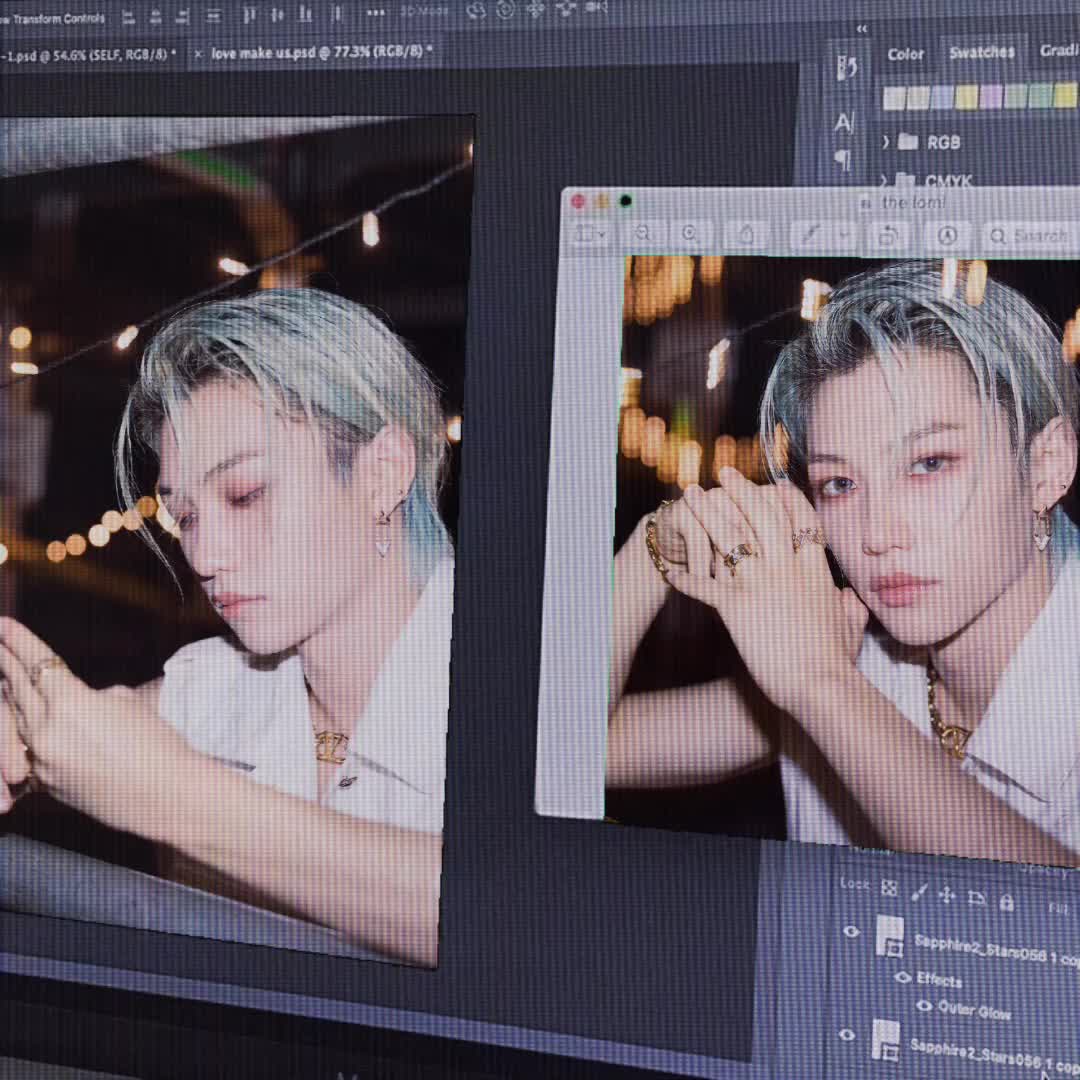
Task: Switch to the Gradients panel tab
Action: tap(1059, 50)
